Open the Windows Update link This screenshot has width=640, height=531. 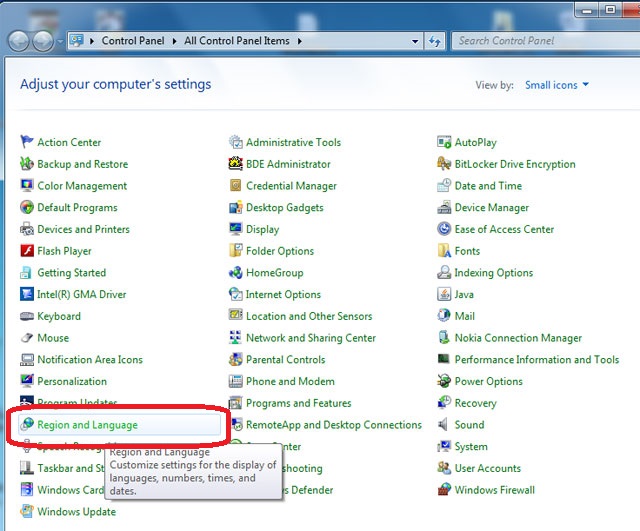tap(76, 511)
